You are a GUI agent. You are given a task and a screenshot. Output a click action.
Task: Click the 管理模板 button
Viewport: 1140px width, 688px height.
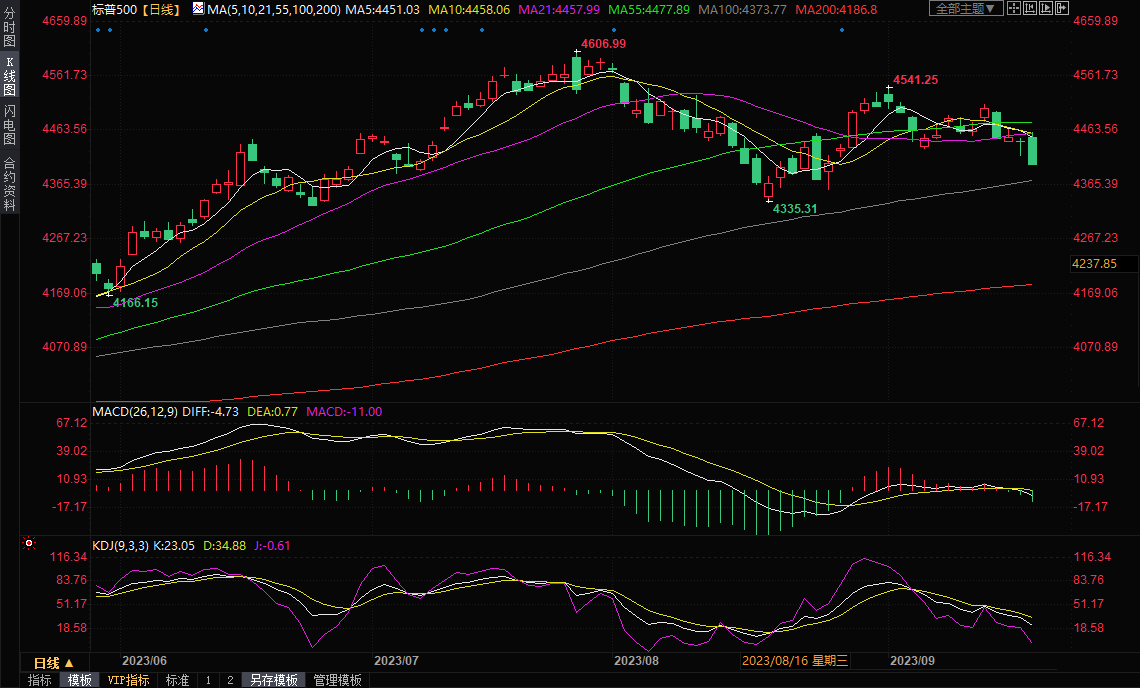(337, 680)
